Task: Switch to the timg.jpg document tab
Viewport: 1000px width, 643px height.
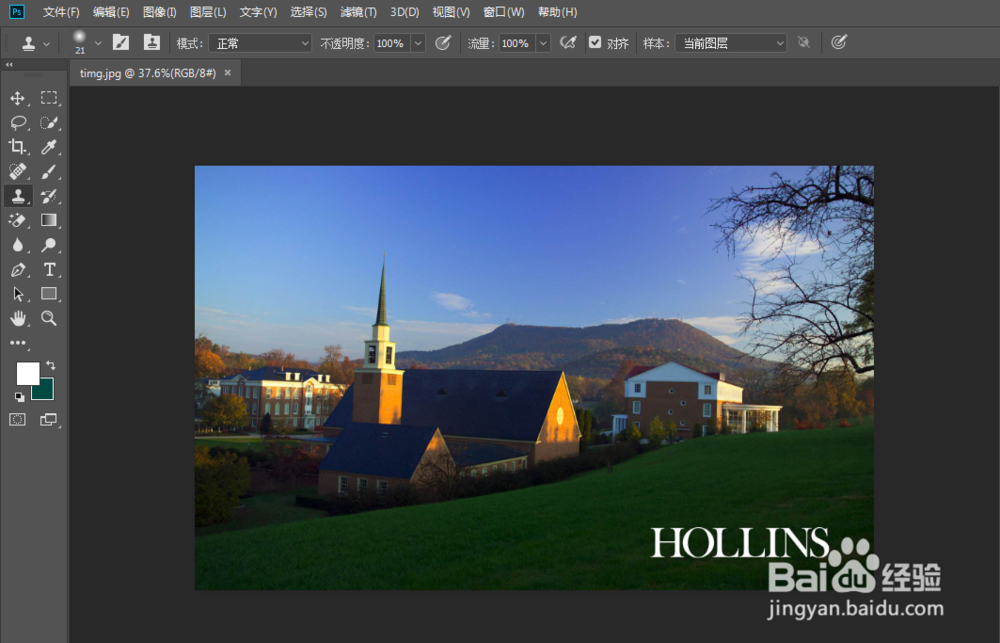Action: [148, 73]
